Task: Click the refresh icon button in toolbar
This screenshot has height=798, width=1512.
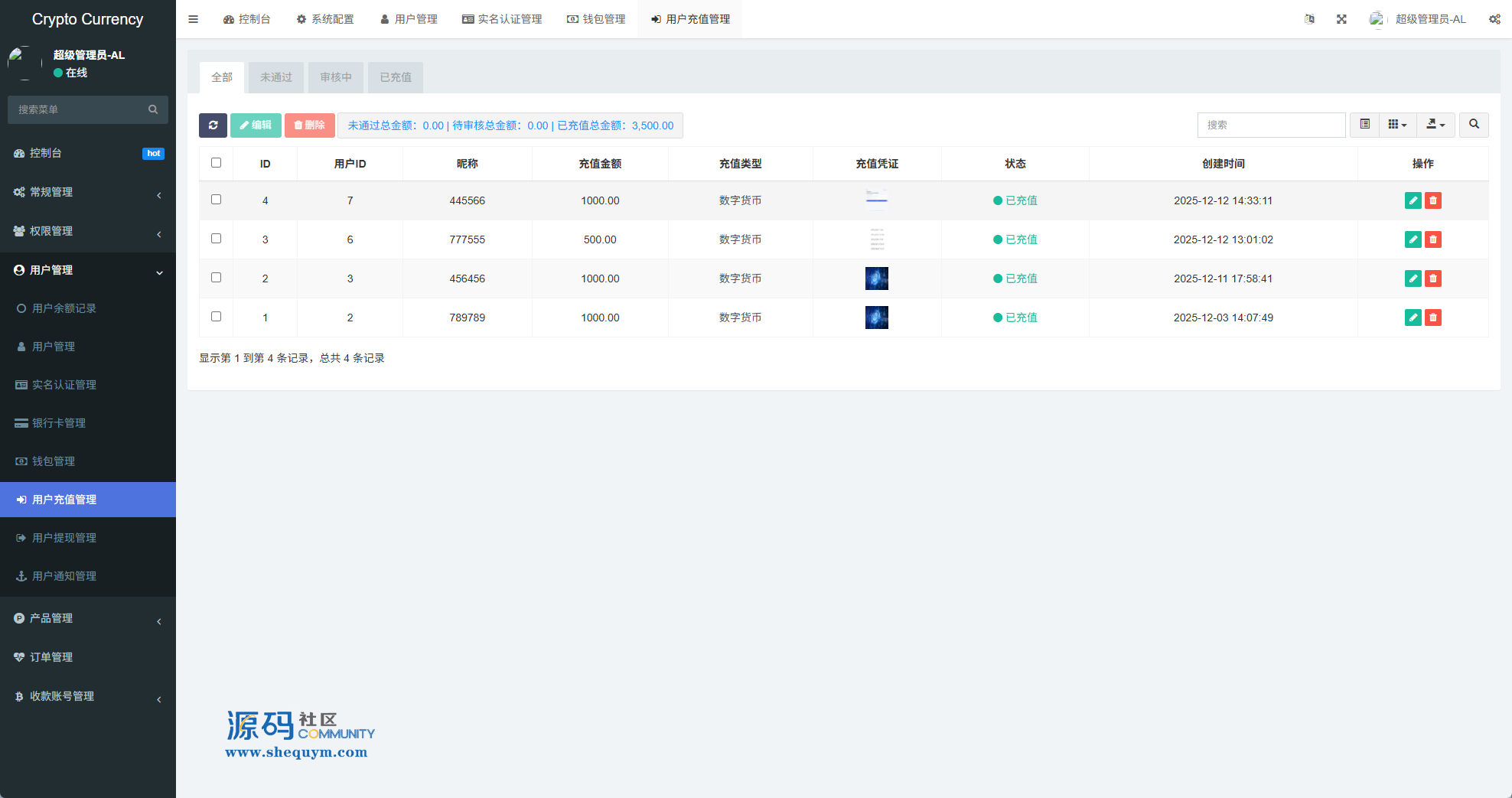Action: [213, 125]
